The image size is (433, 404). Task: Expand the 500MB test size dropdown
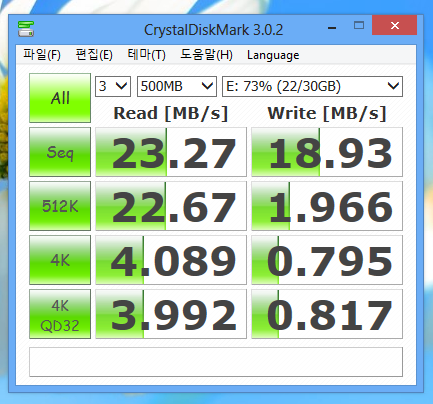177,87
